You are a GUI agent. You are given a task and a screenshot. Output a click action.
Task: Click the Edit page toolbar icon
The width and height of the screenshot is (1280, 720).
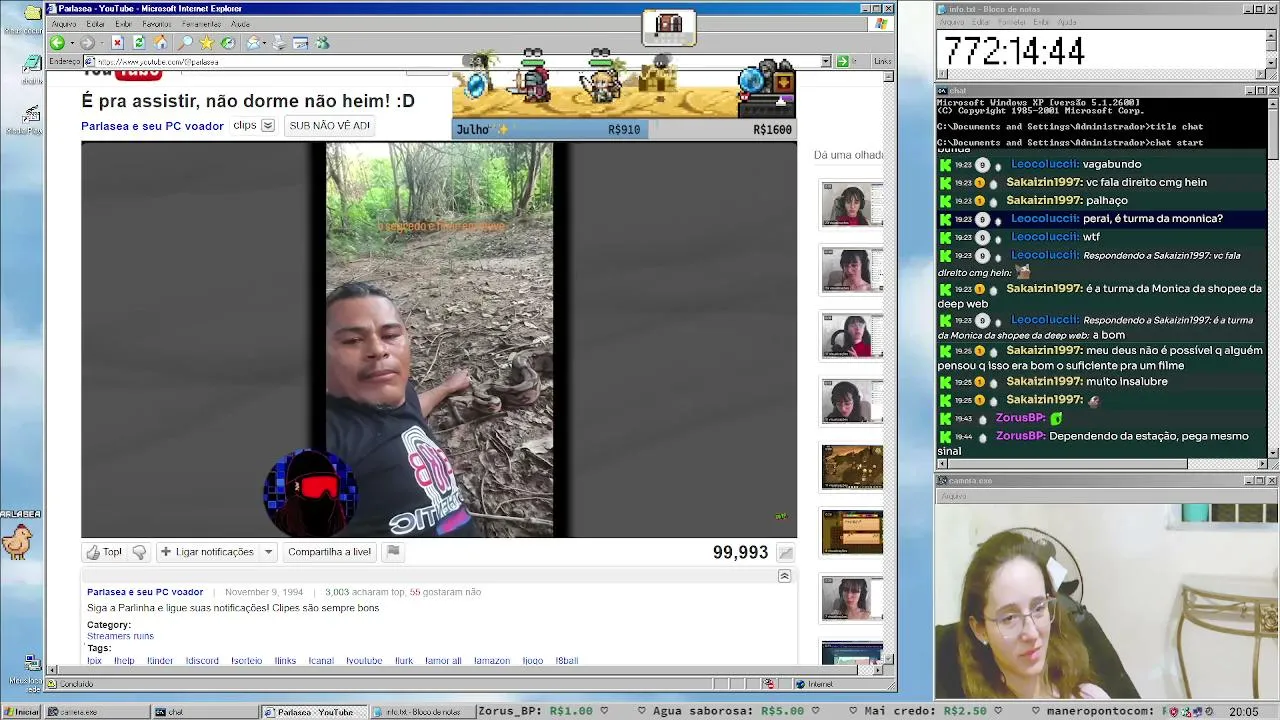tap(300, 43)
